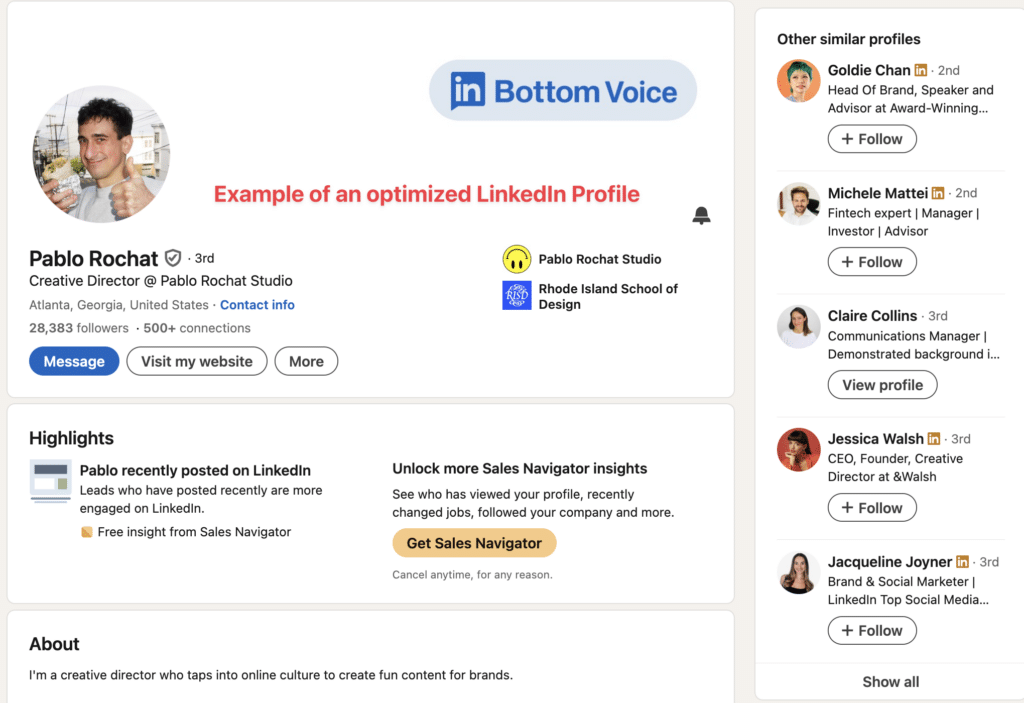Click the notification bell icon
The height and width of the screenshot is (703, 1024).
click(x=701, y=215)
